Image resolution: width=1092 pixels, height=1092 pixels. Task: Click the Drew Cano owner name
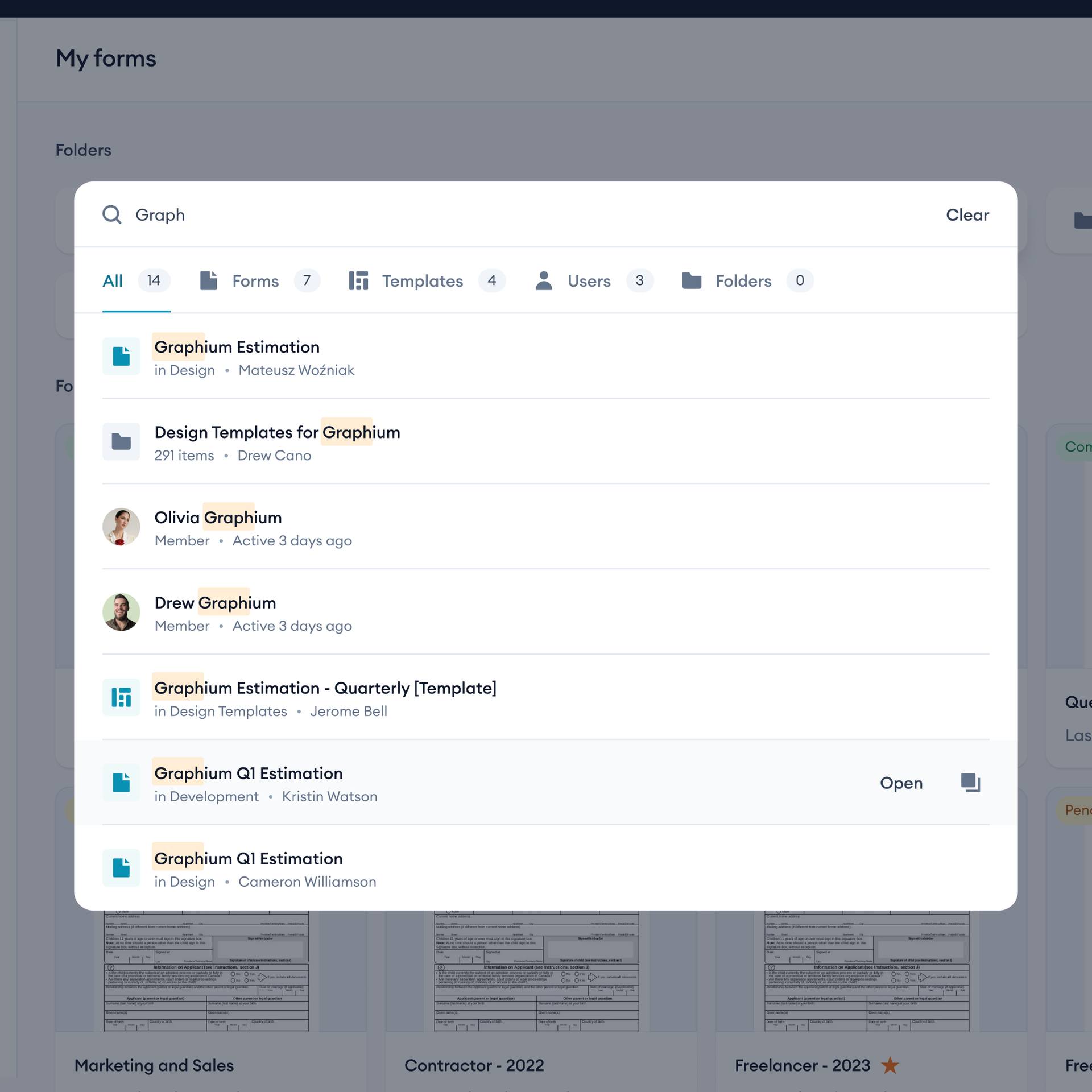coord(274,456)
